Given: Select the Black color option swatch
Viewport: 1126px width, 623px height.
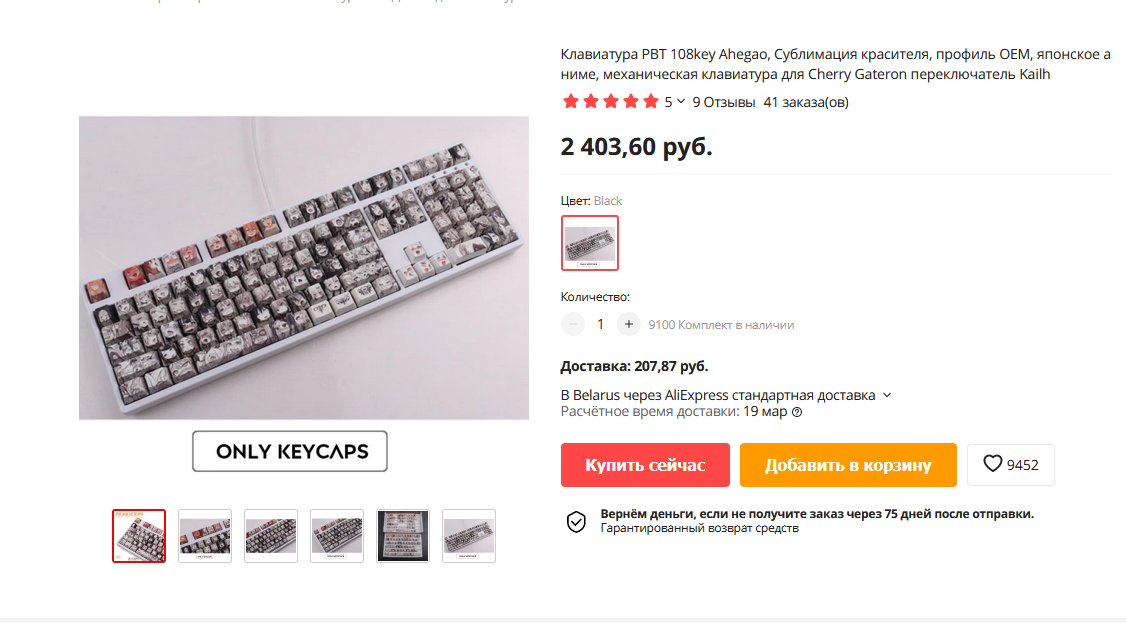Looking at the screenshot, I should pyautogui.click(x=590, y=243).
